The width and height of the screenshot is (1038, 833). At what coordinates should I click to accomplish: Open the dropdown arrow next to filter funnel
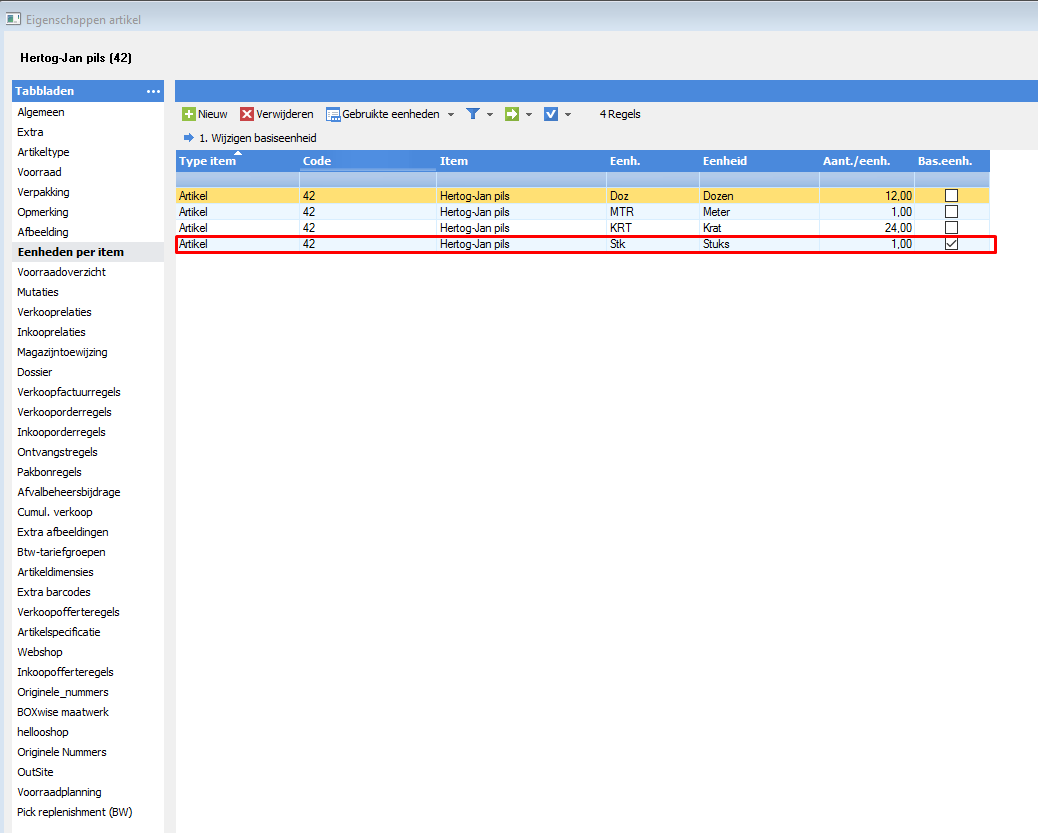(x=490, y=115)
